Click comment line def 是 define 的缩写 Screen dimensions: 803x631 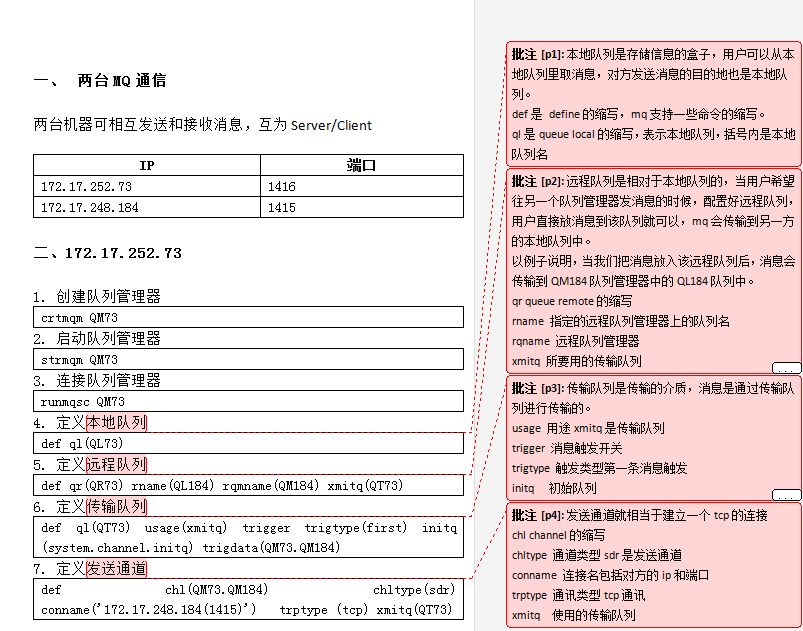click(638, 114)
